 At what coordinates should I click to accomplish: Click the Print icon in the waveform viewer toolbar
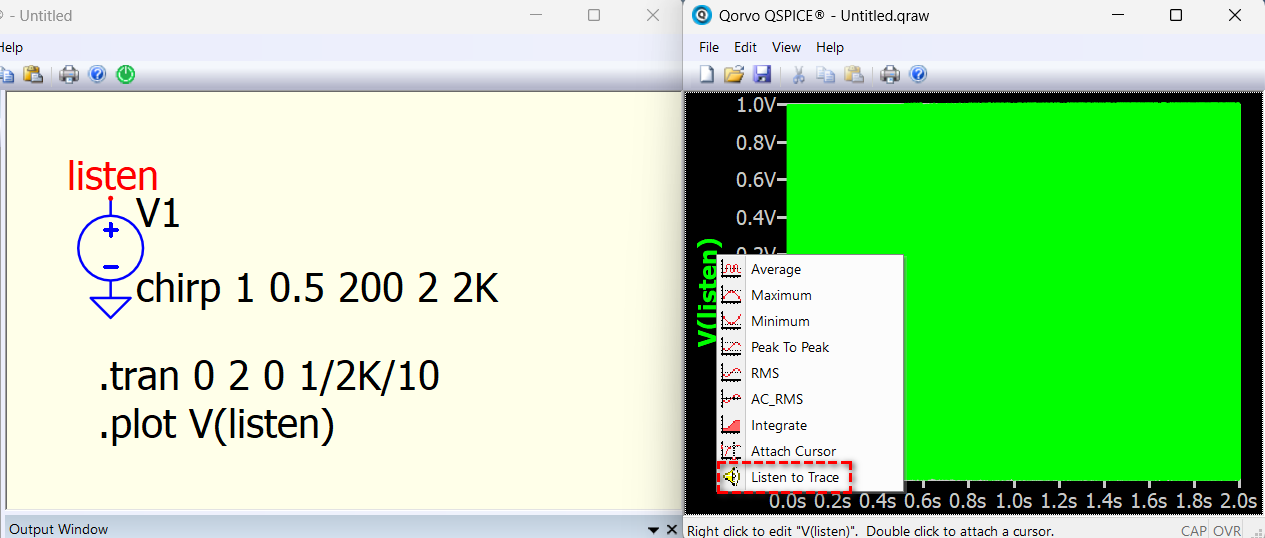[889, 74]
